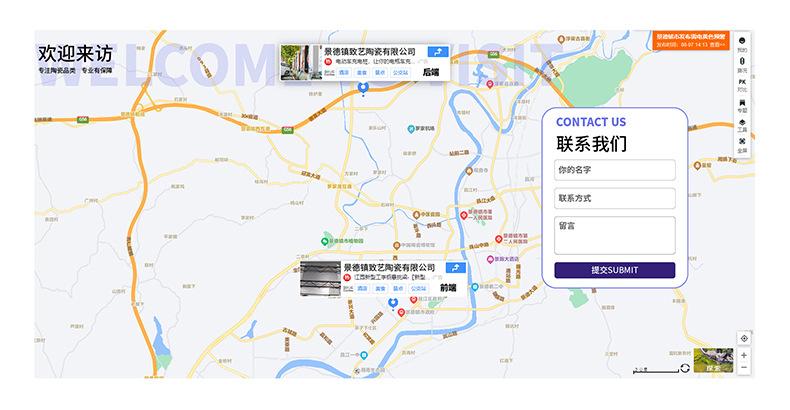Click the 联系方式 contact input field
Viewport: 790px width, 410px height.
pos(615,198)
